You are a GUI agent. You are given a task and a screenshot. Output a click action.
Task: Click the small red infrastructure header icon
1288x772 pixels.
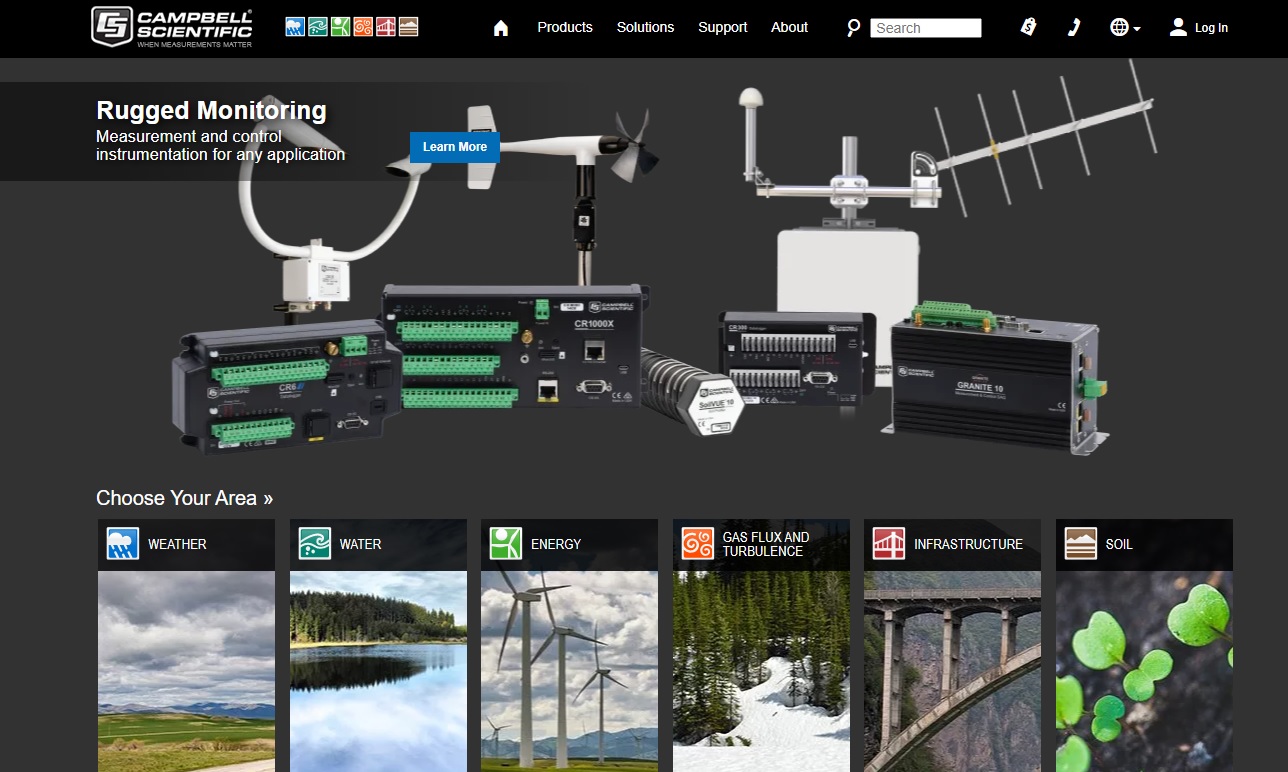click(386, 27)
